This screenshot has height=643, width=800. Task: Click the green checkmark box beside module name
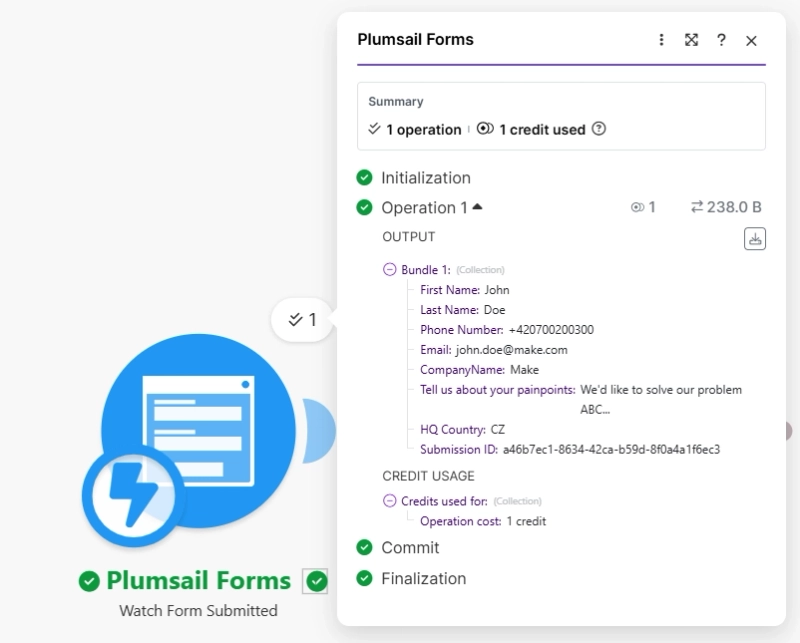(317, 581)
